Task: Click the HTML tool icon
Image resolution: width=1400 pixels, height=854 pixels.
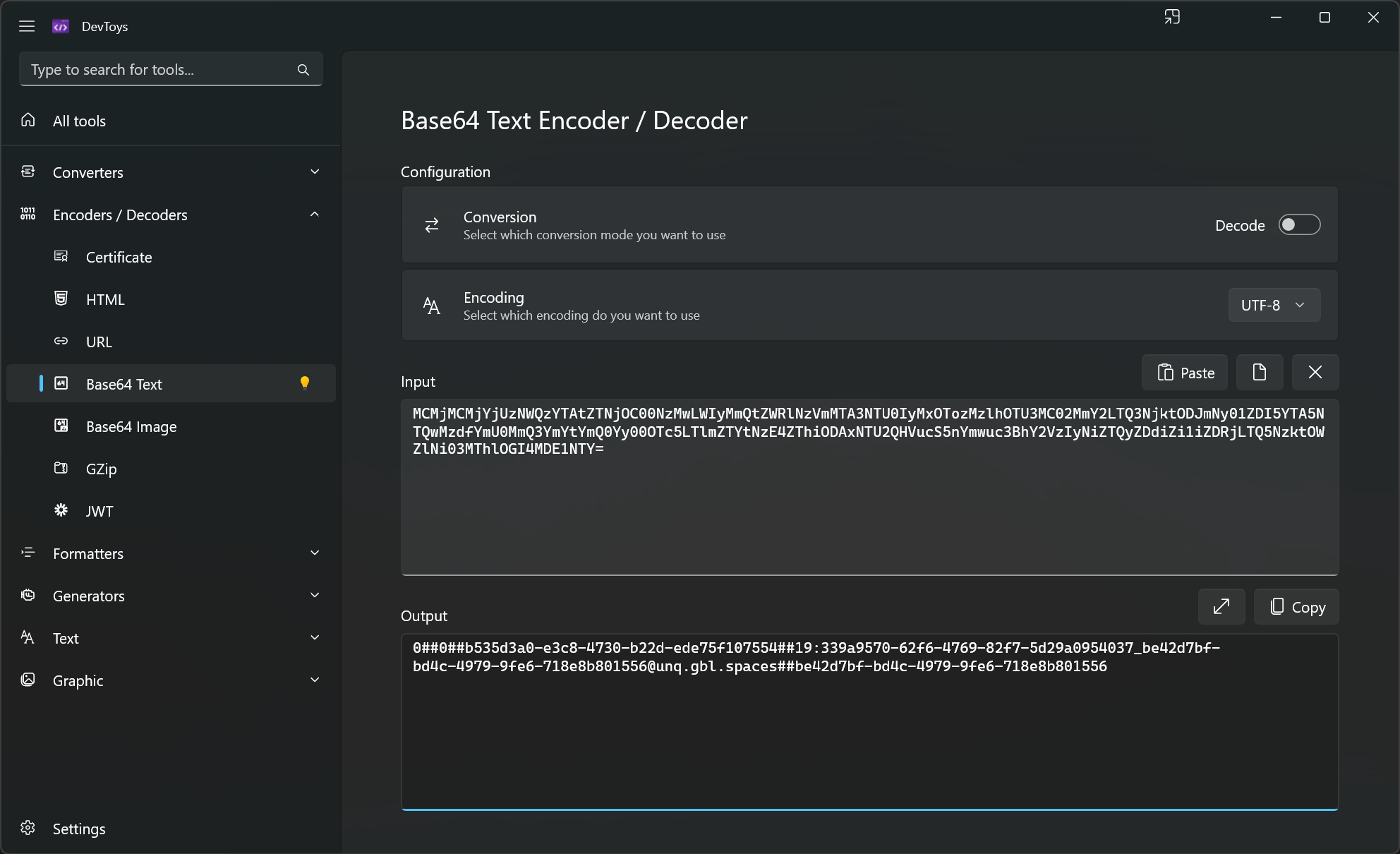Action: click(61, 299)
